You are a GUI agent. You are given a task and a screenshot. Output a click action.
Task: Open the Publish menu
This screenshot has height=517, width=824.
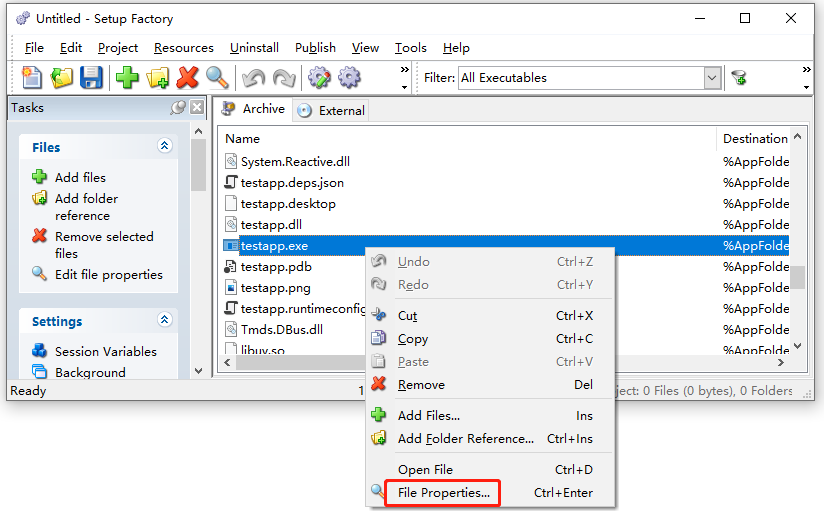315,48
